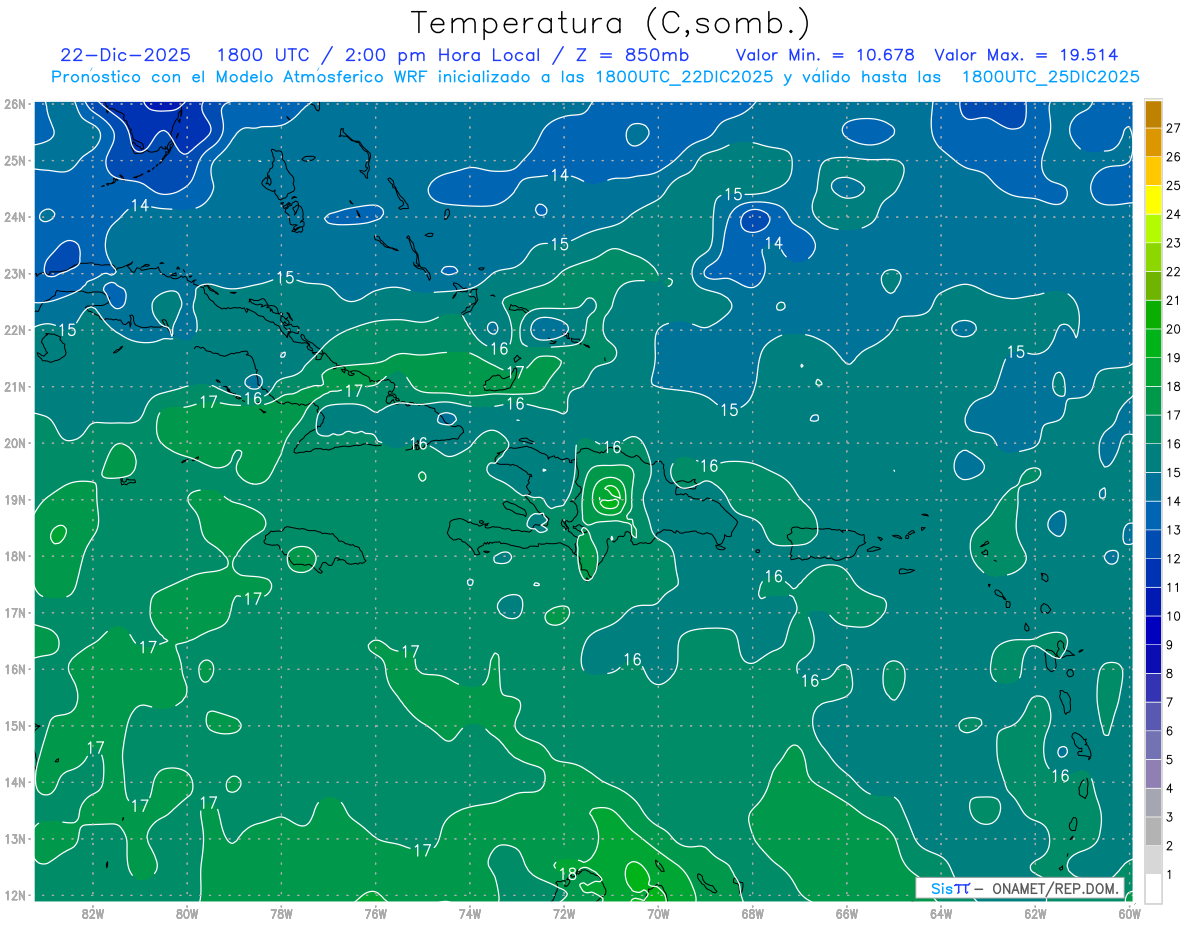Click color scale label "10"

1174,616
